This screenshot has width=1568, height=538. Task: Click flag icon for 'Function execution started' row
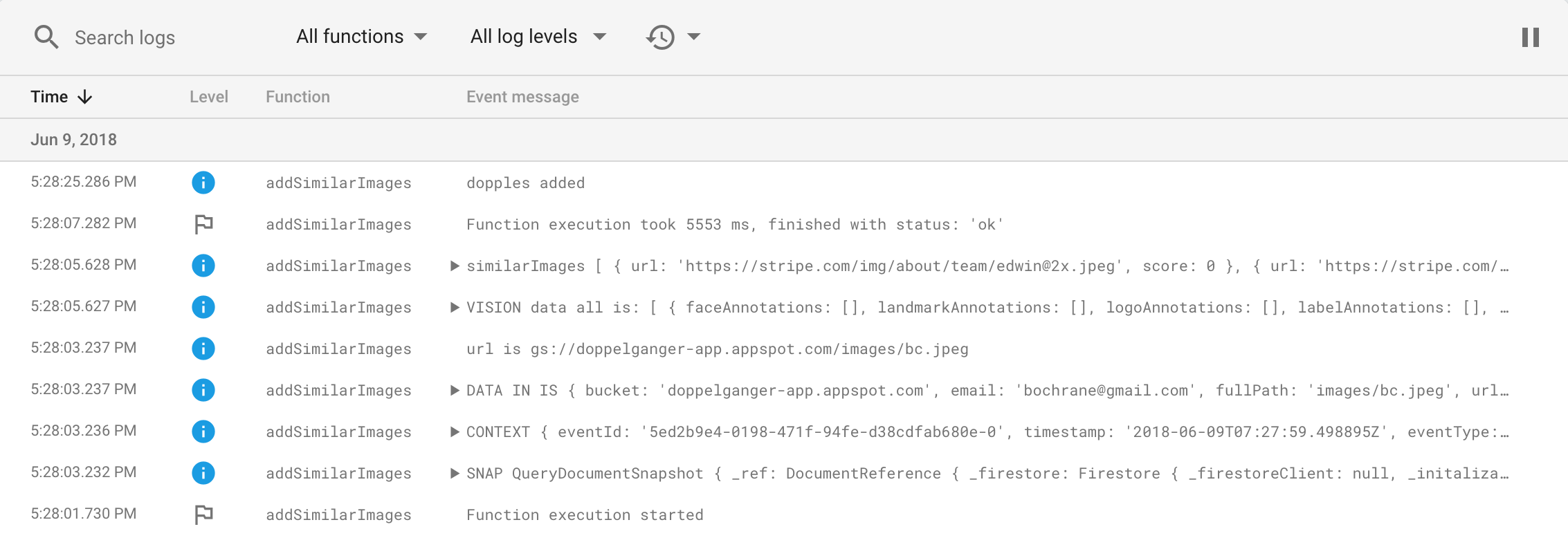(x=203, y=514)
